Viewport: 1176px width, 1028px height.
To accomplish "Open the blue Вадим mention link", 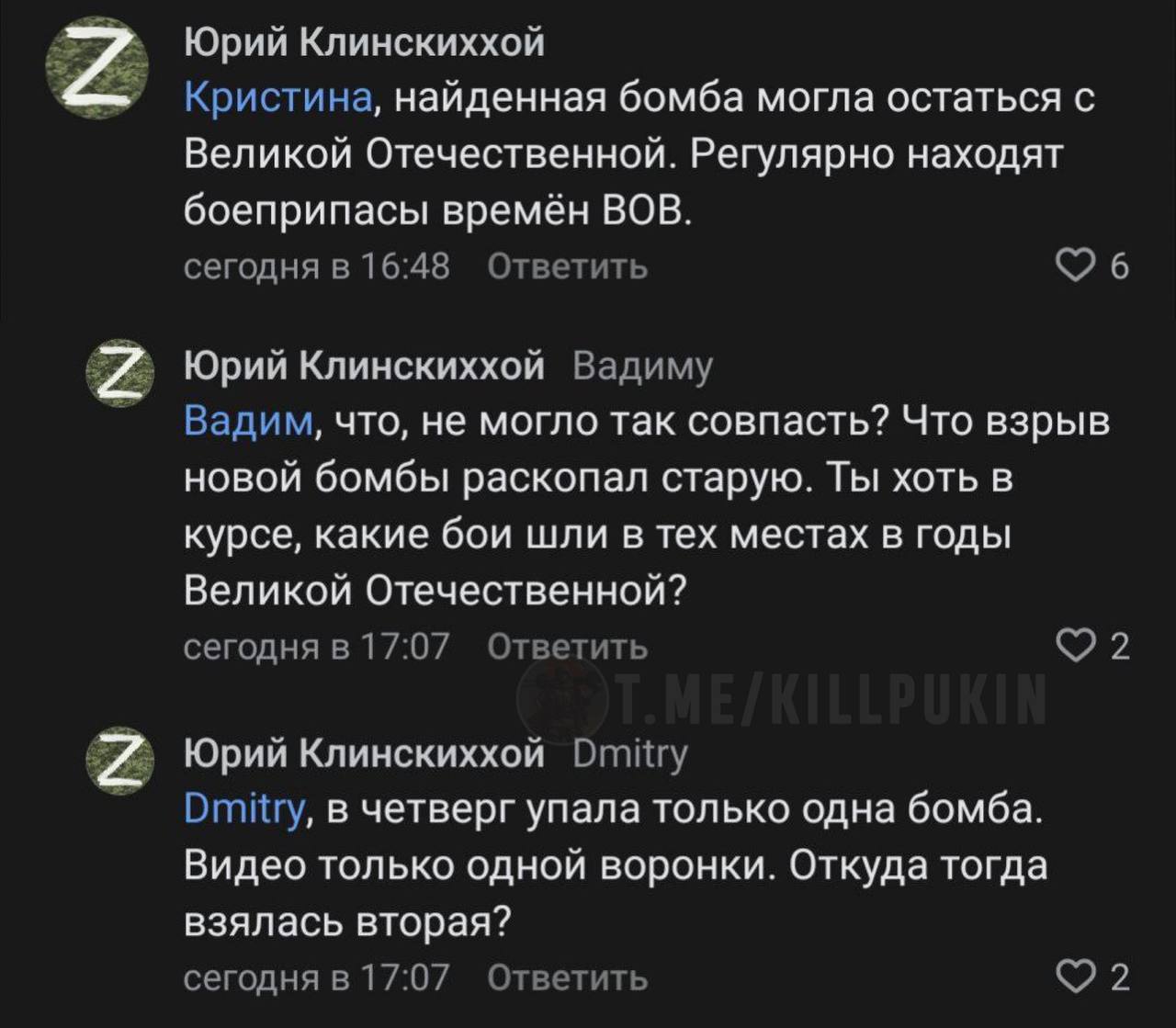I will (x=248, y=421).
